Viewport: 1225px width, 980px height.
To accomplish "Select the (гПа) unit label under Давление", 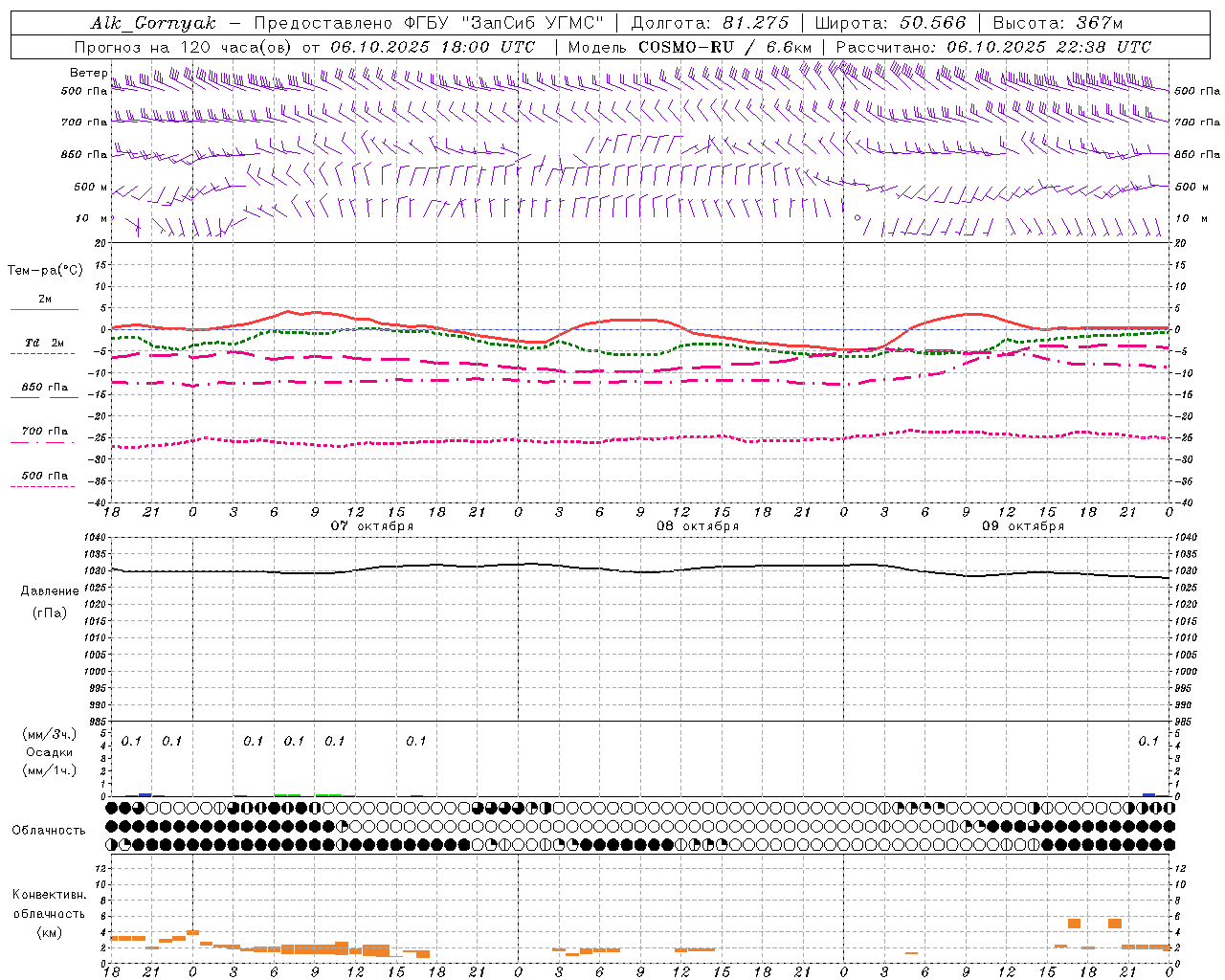I will (x=50, y=612).
